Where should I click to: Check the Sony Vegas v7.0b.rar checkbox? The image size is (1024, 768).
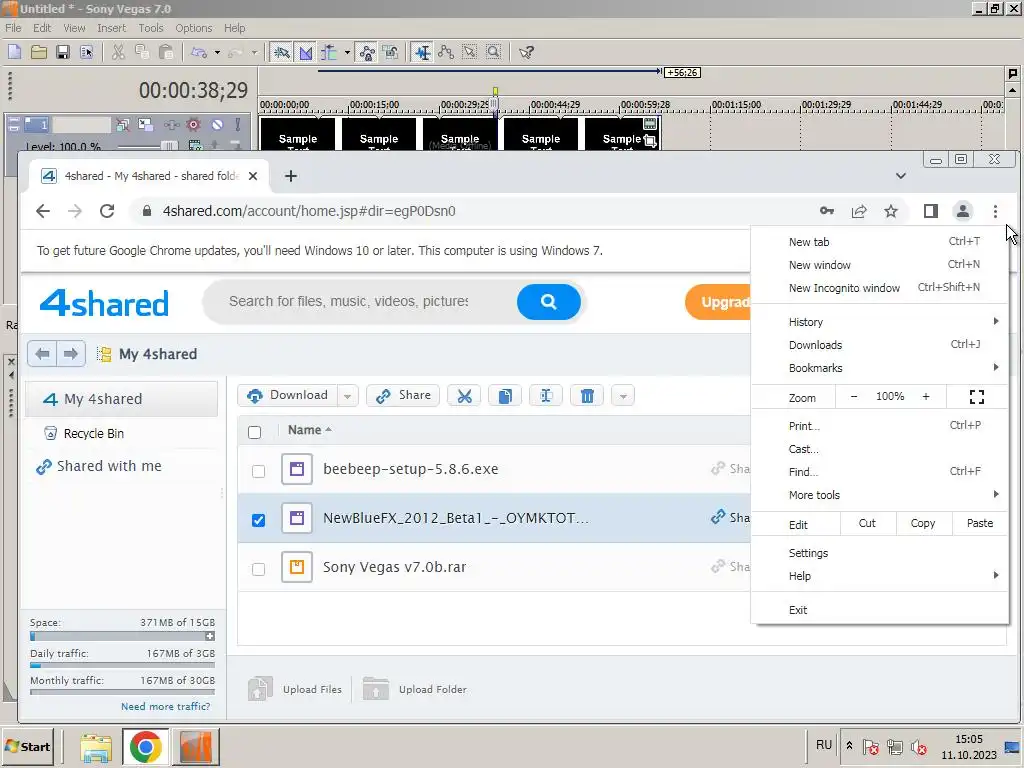coord(259,569)
